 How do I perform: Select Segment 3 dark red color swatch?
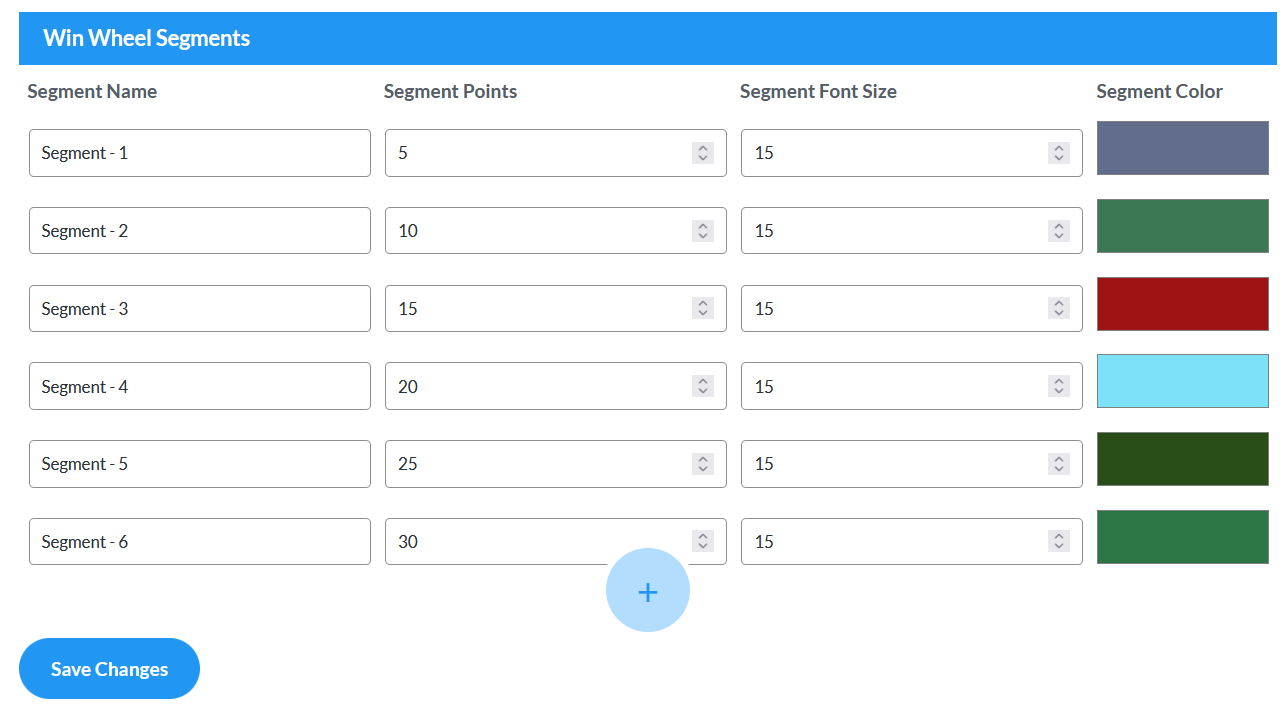click(1182, 303)
